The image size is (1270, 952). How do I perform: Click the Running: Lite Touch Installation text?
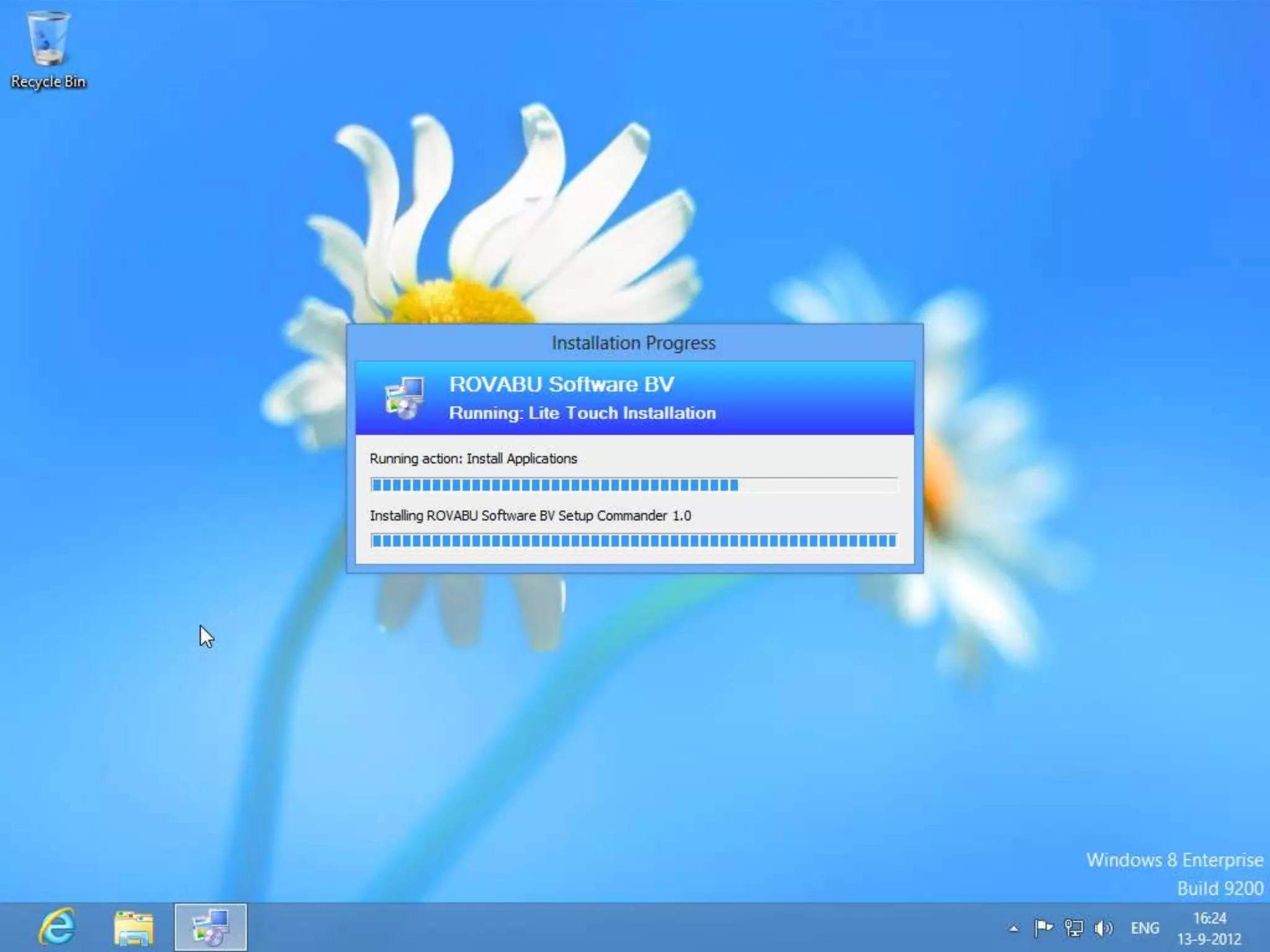coord(582,413)
